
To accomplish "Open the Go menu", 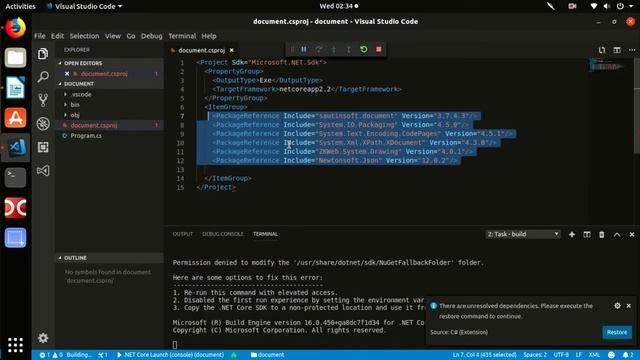I will 131,36.
